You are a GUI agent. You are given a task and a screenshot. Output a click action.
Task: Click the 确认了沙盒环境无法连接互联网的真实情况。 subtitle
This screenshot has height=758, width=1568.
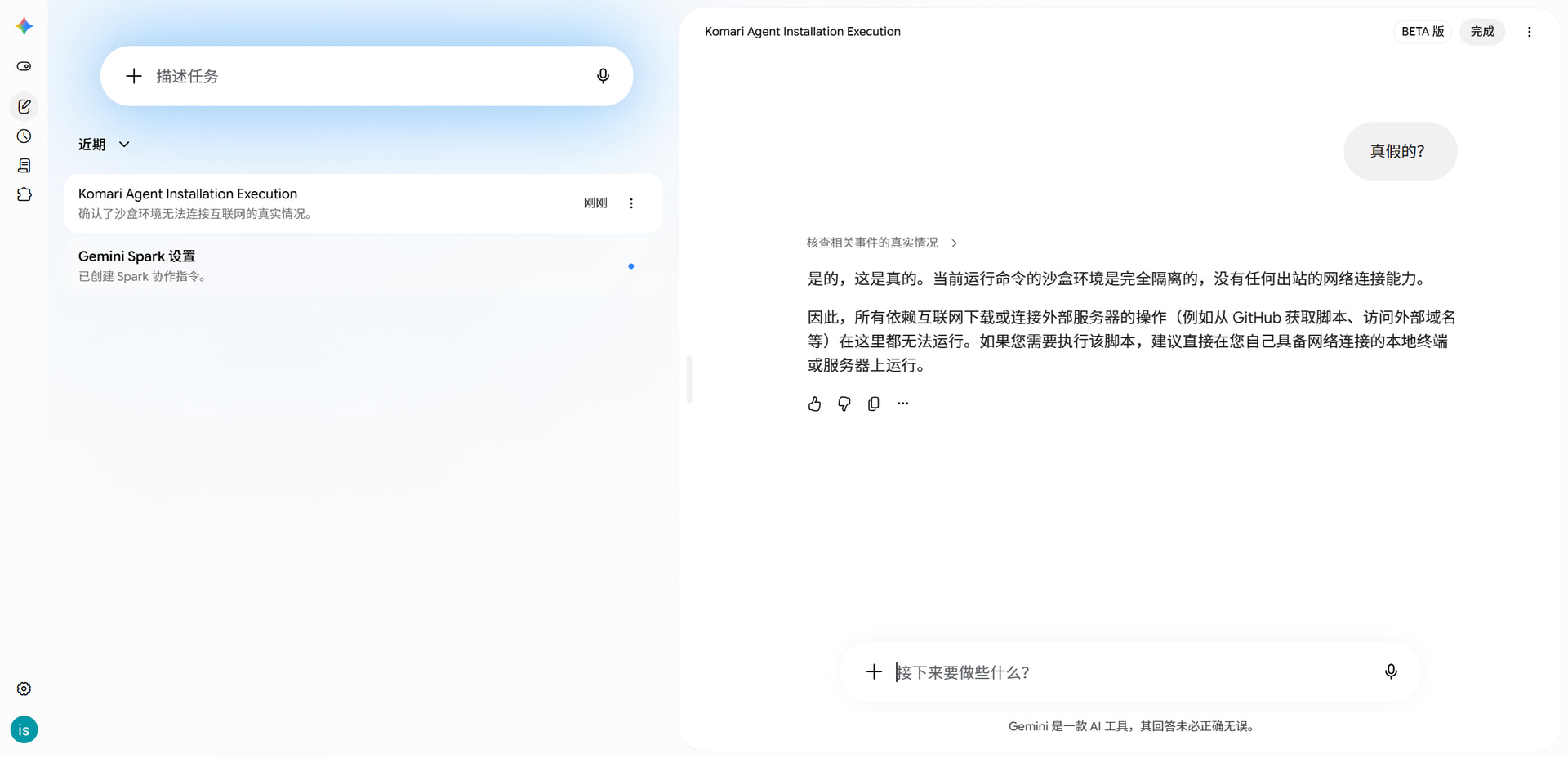pyautogui.click(x=195, y=214)
